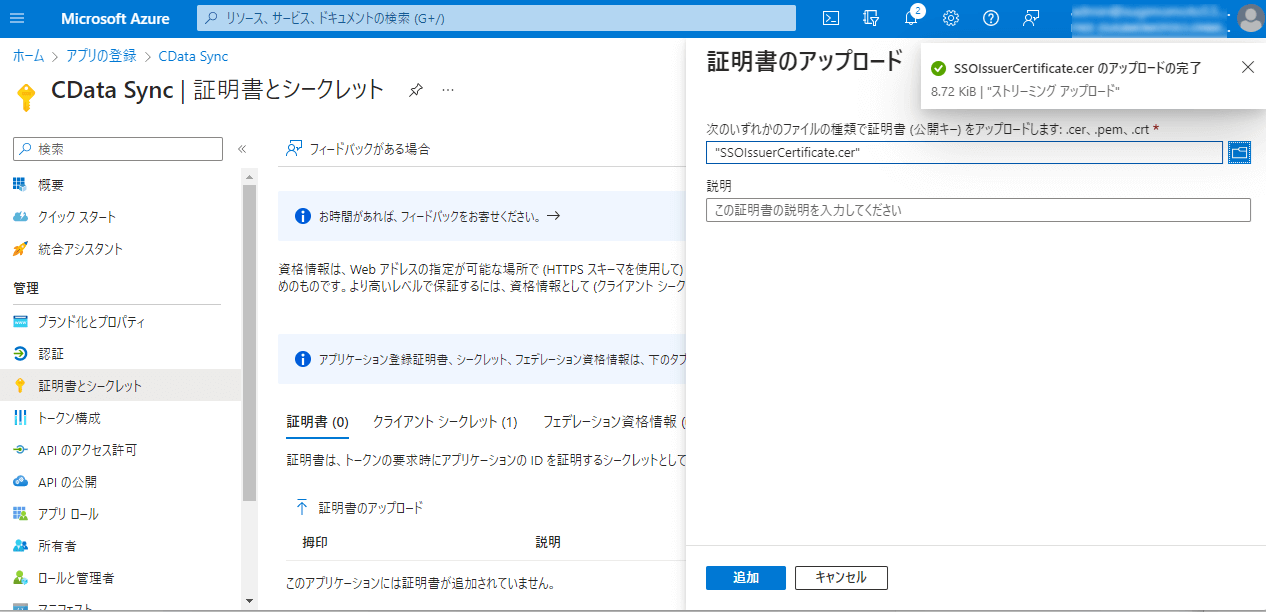Image resolution: width=1266 pixels, height=612 pixels.
Task: Click the certificate file name field
Action: (x=964, y=152)
